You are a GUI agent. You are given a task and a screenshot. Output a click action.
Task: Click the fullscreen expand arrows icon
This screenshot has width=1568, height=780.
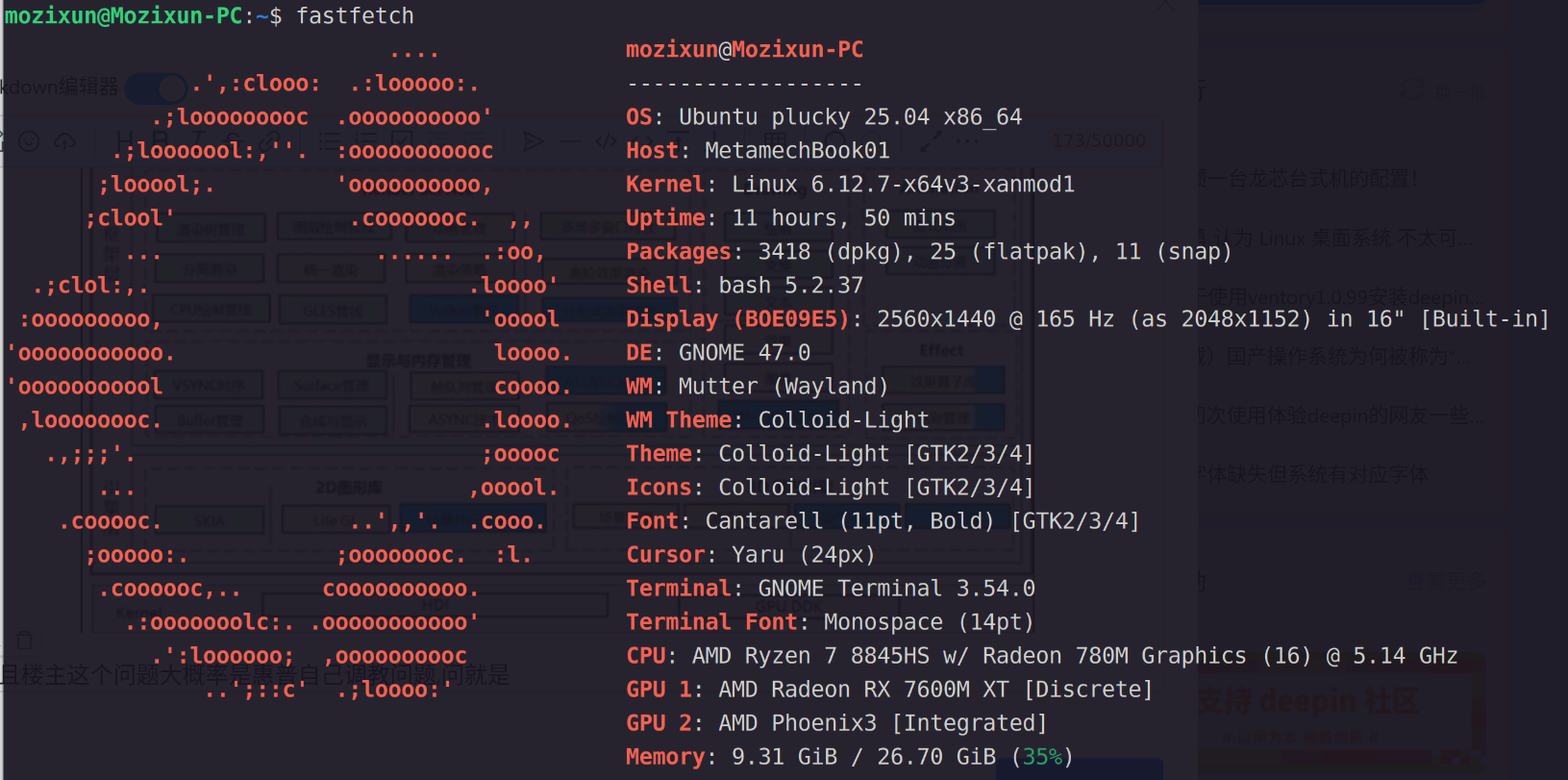931,141
